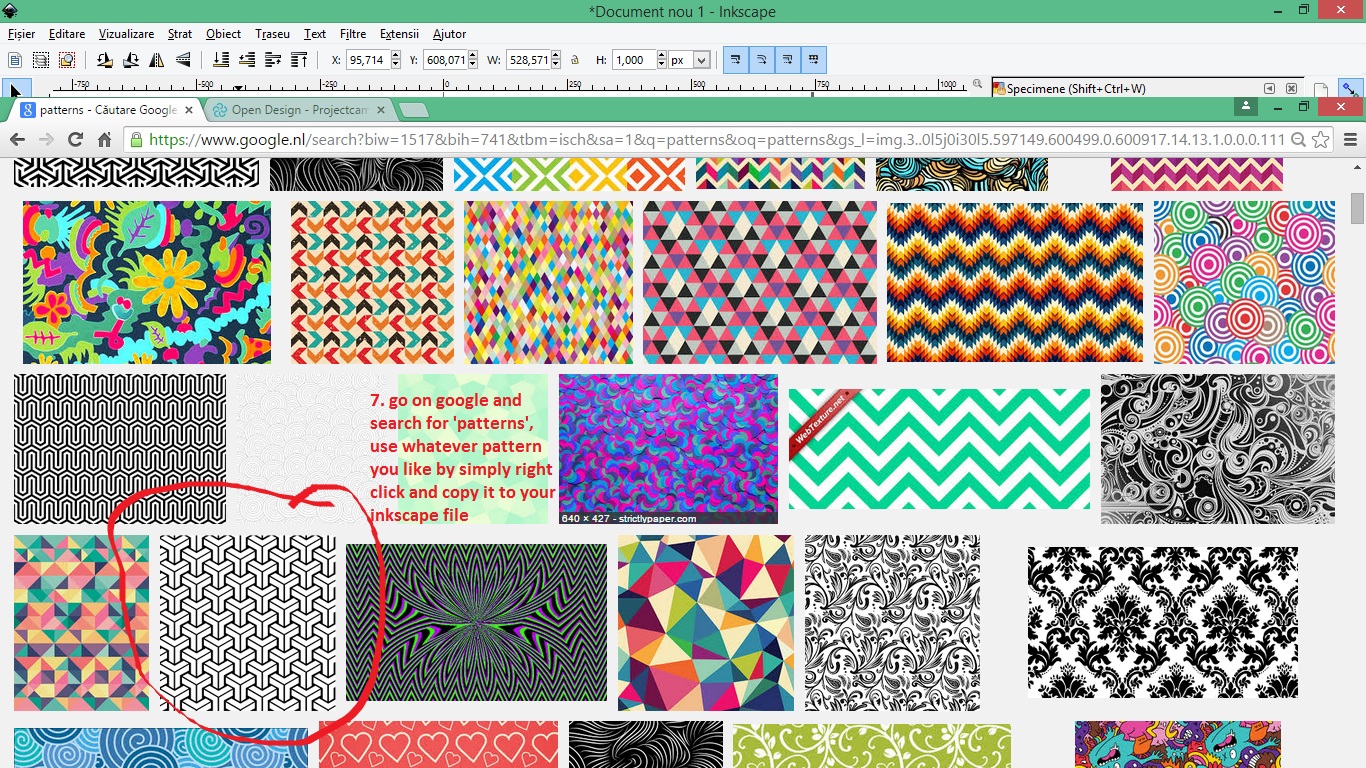Open the Filtre menu
Viewport: 1366px width, 768px height.
pos(353,34)
